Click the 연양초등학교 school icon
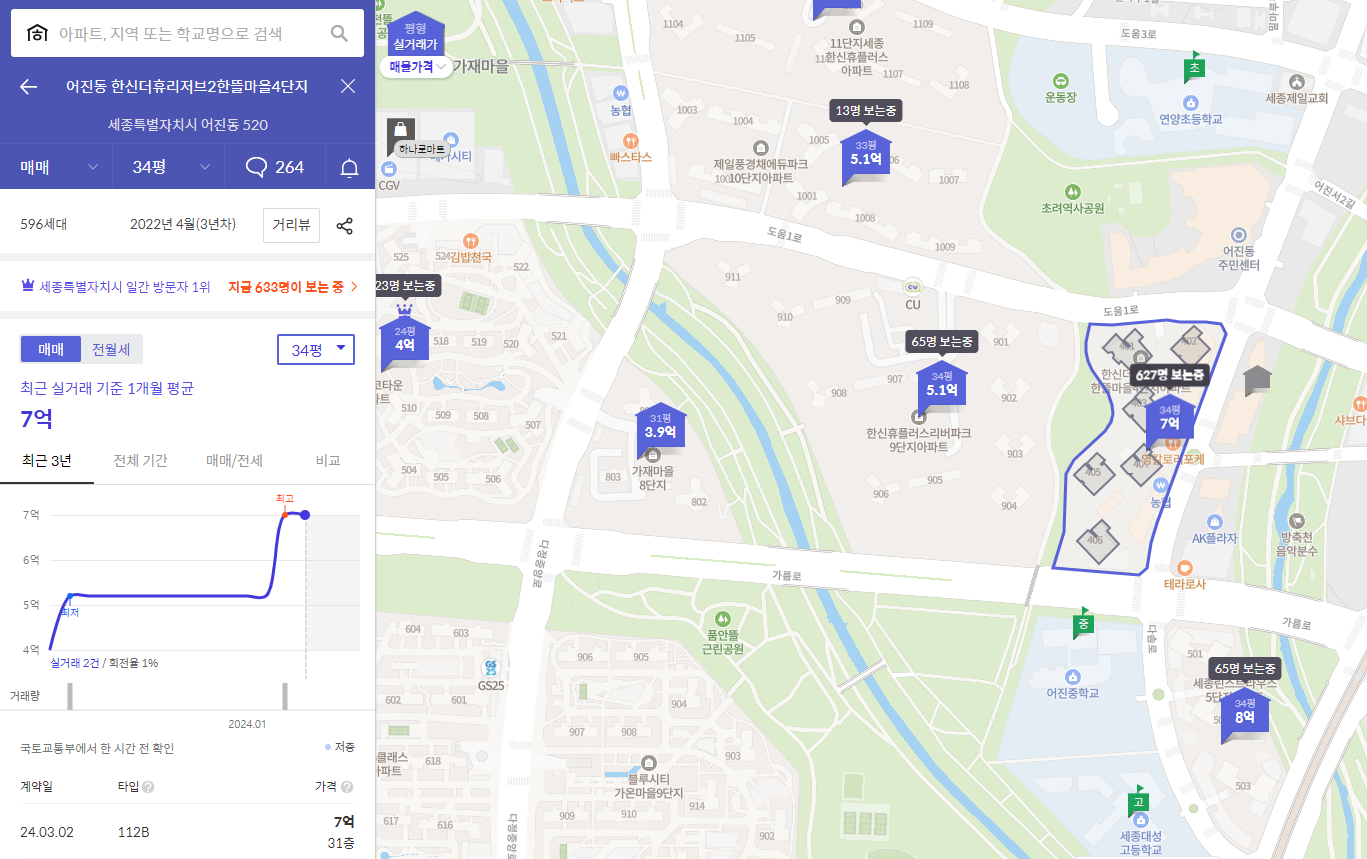Viewport: 1367px width, 859px height. [1191, 102]
